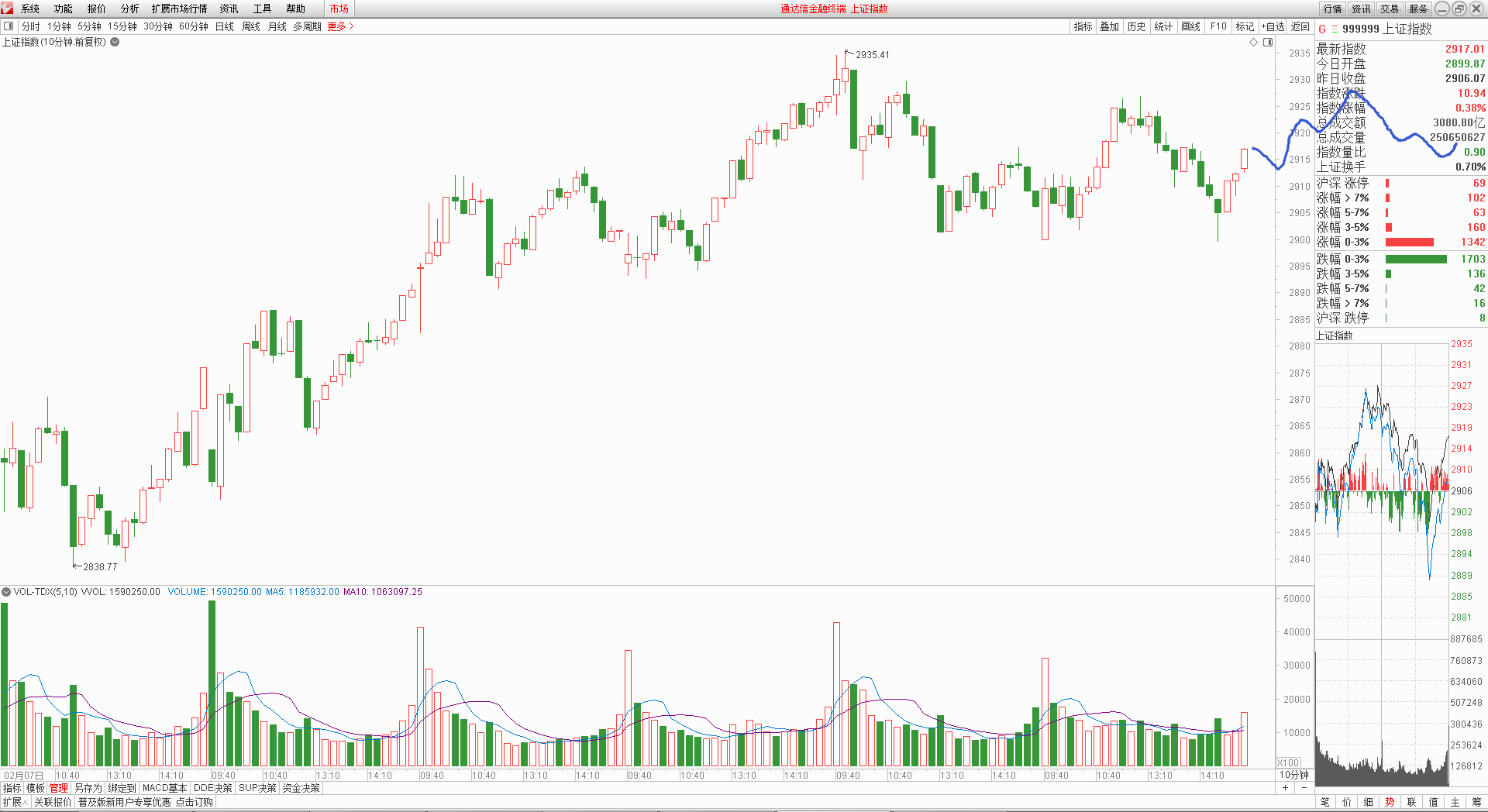Open the main chart indicator dropdown arrow
The height and width of the screenshot is (812, 1488).
coord(115,43)
